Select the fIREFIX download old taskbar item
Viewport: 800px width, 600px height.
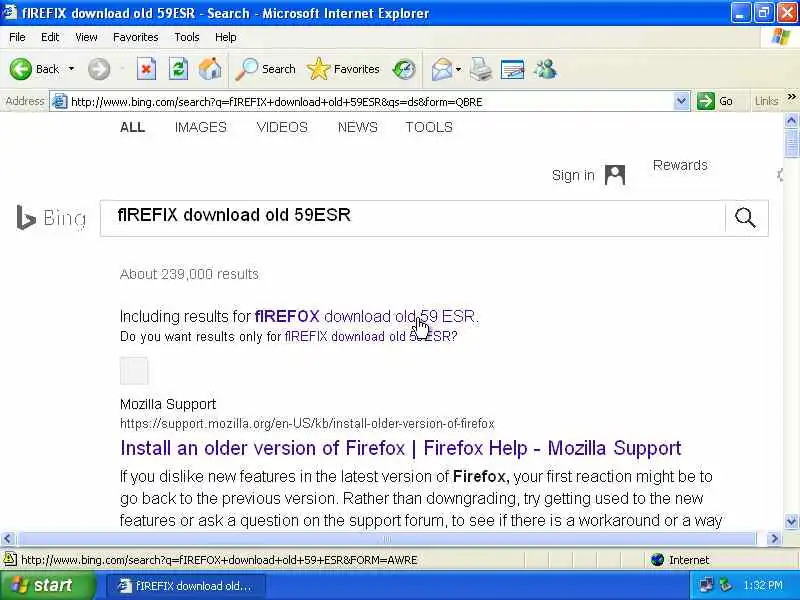point(186,586)
